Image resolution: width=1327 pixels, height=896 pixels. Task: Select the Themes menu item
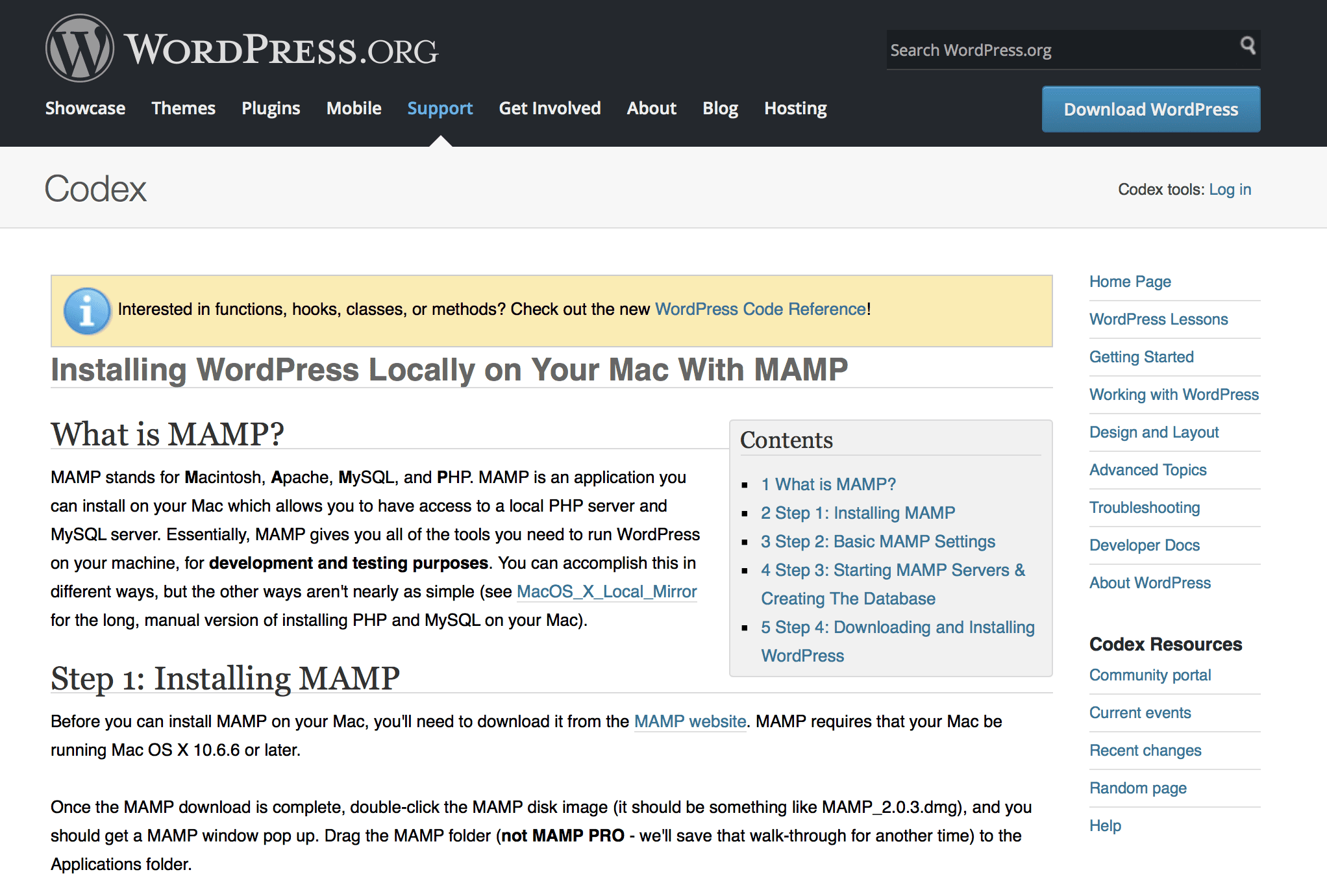pyautogui.click(x=183, y=108)
